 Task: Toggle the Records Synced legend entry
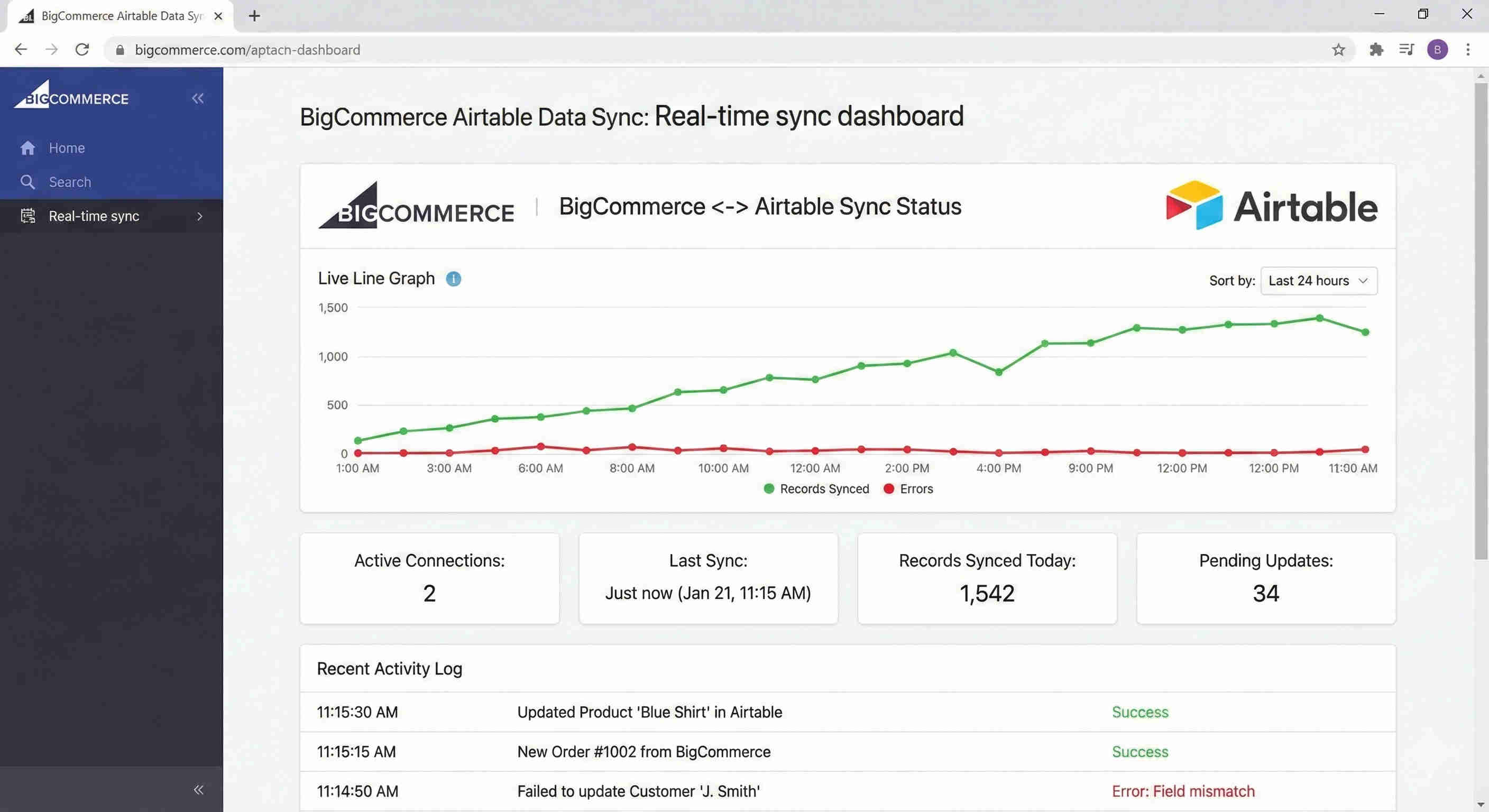click(x=816, y=489)
